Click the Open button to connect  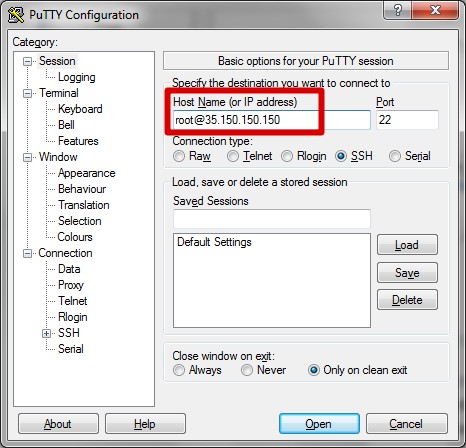tap(319, 424)
